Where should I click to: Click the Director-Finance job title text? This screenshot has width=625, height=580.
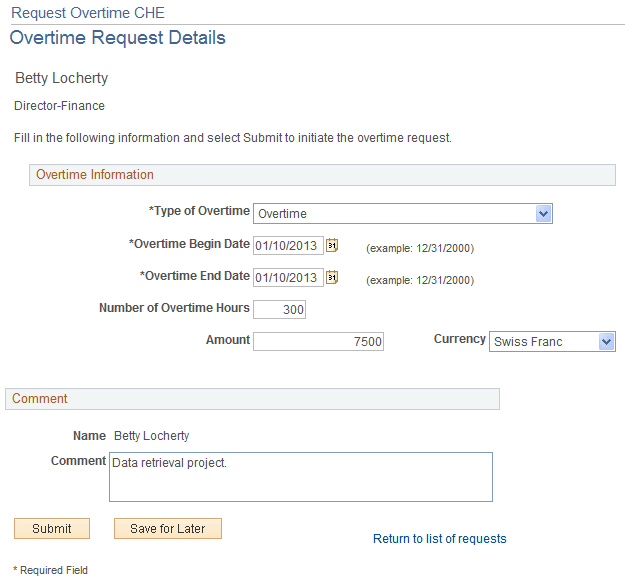60,106
